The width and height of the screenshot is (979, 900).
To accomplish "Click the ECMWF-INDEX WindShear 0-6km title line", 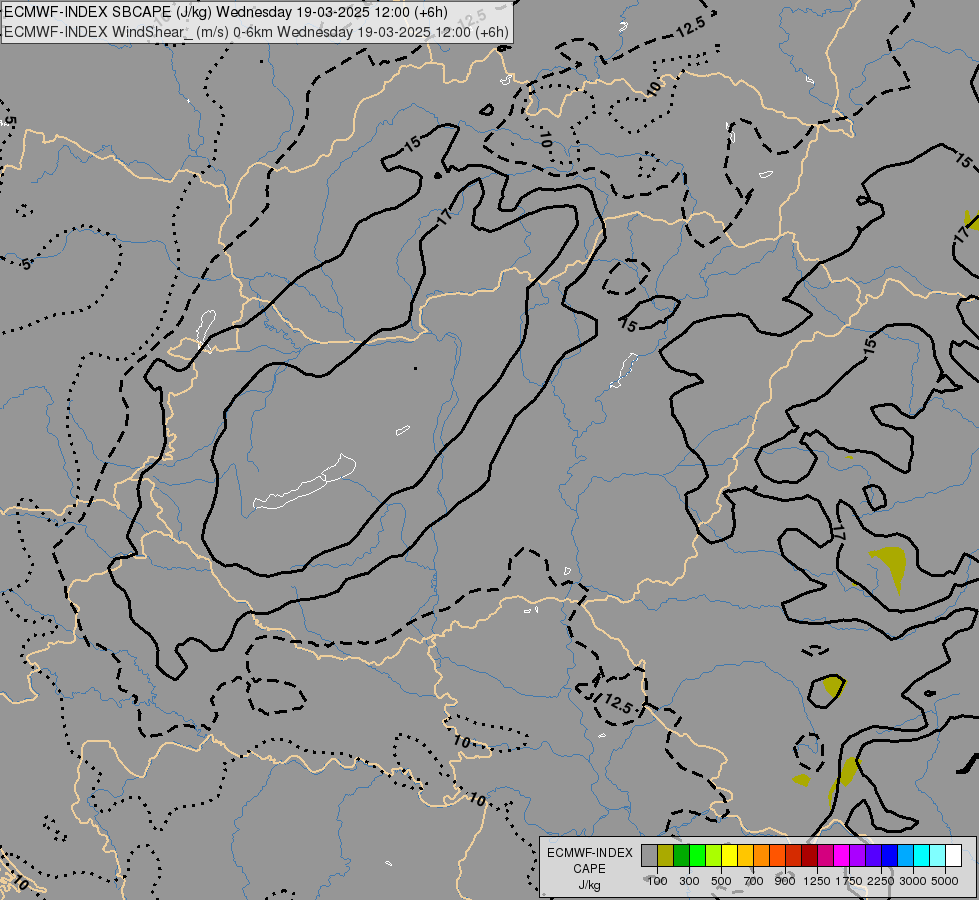I will pyautogui.click(x=257, y=31).
